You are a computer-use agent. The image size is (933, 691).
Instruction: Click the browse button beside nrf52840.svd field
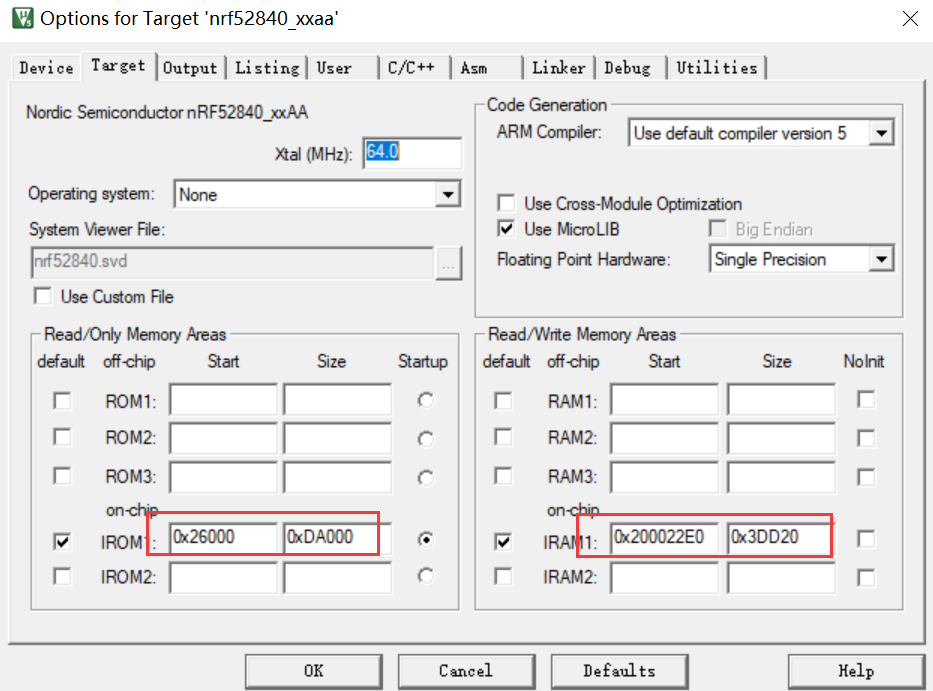click(x=448, y=263)
